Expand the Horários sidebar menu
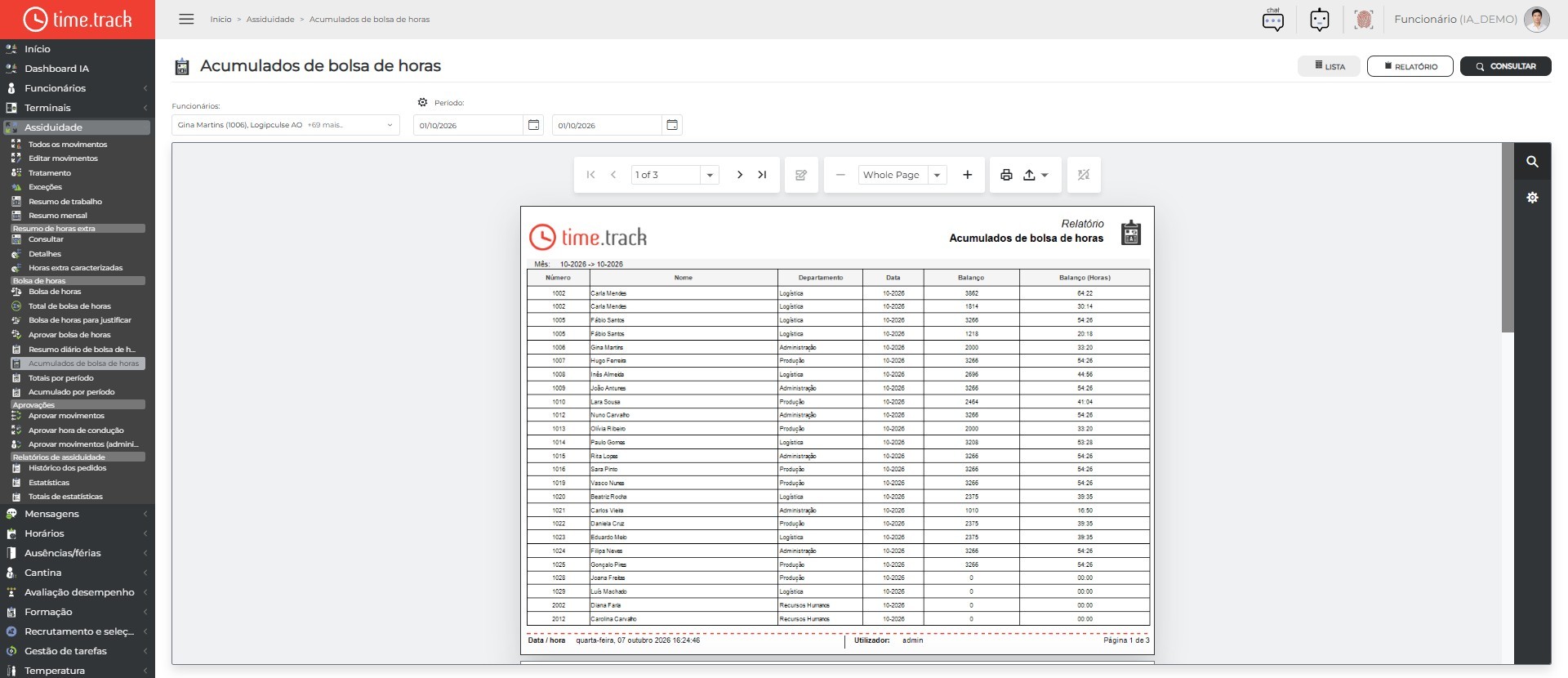This screenshot has height=678, width=1568. point(78,533)
